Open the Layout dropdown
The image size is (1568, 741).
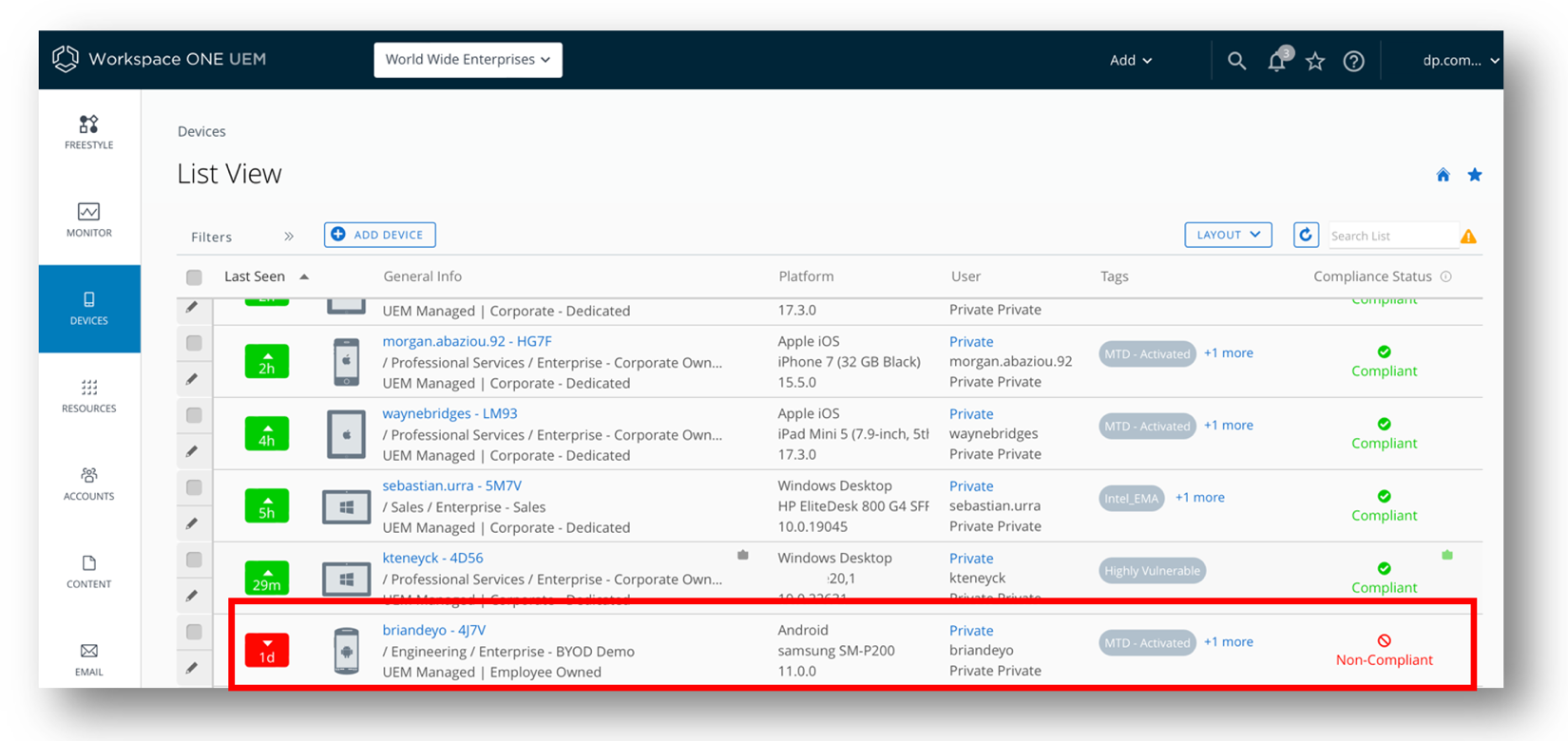pos(1228,235)
